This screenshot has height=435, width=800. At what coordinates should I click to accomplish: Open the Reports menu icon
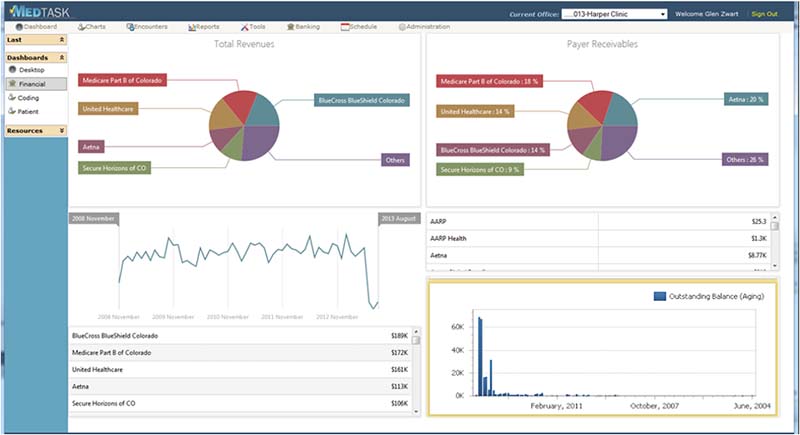[x=192, y=27]
